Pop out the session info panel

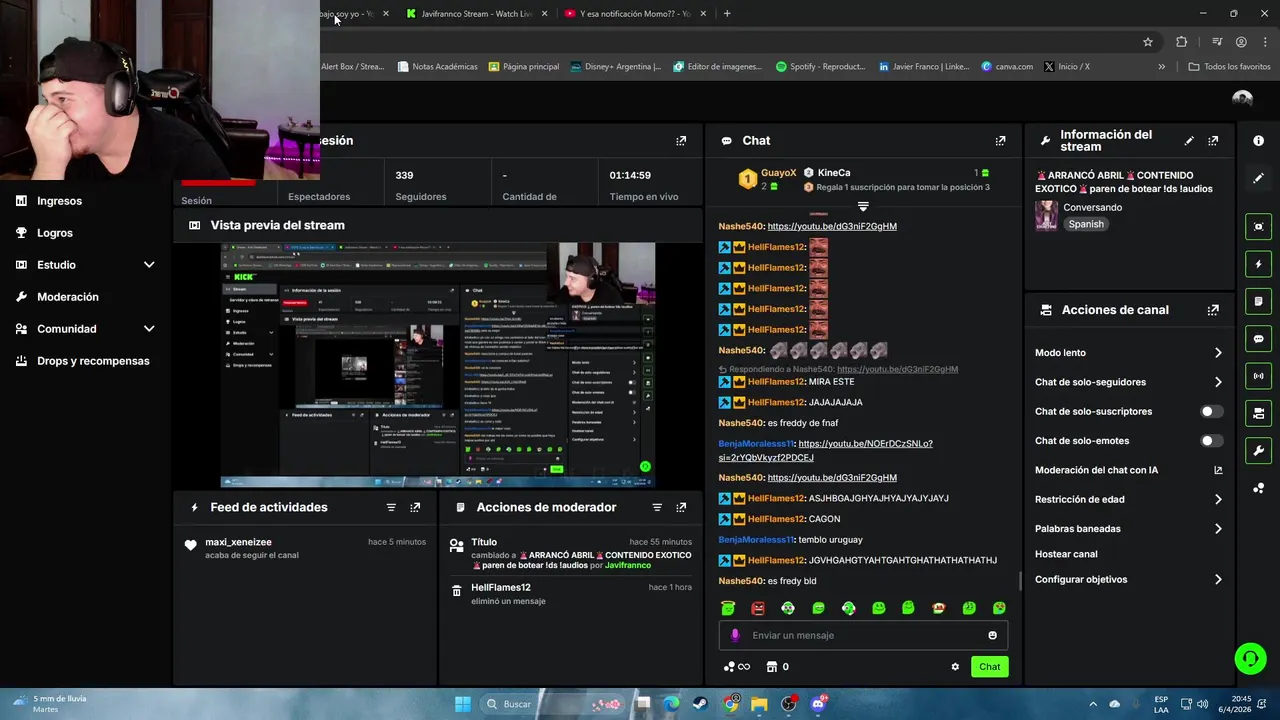[681, 141]
